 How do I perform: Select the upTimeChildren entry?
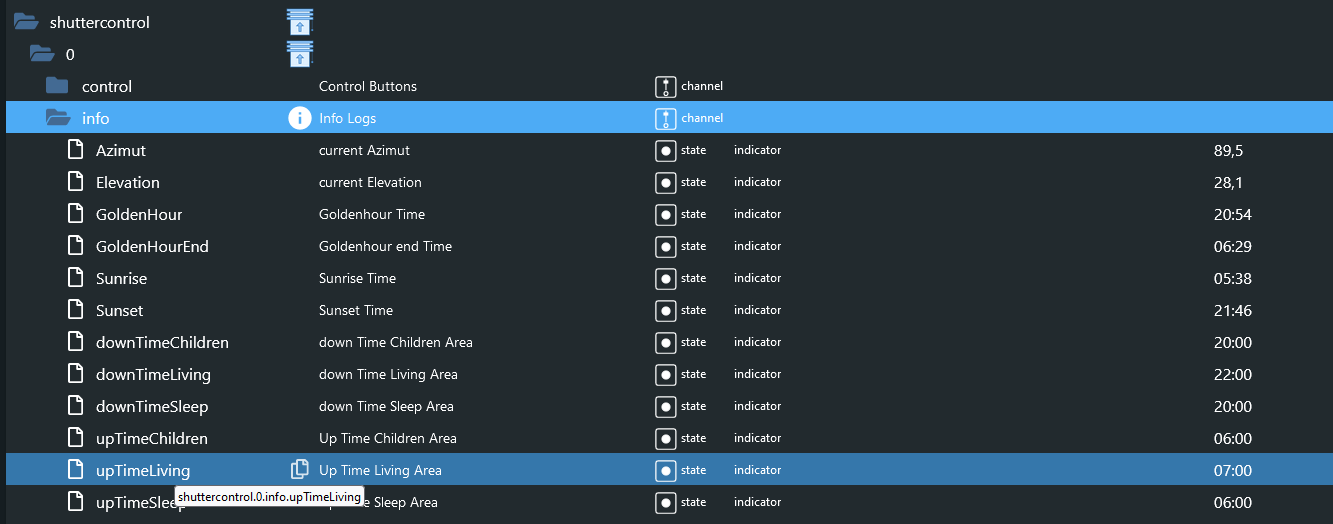(151, 438)
